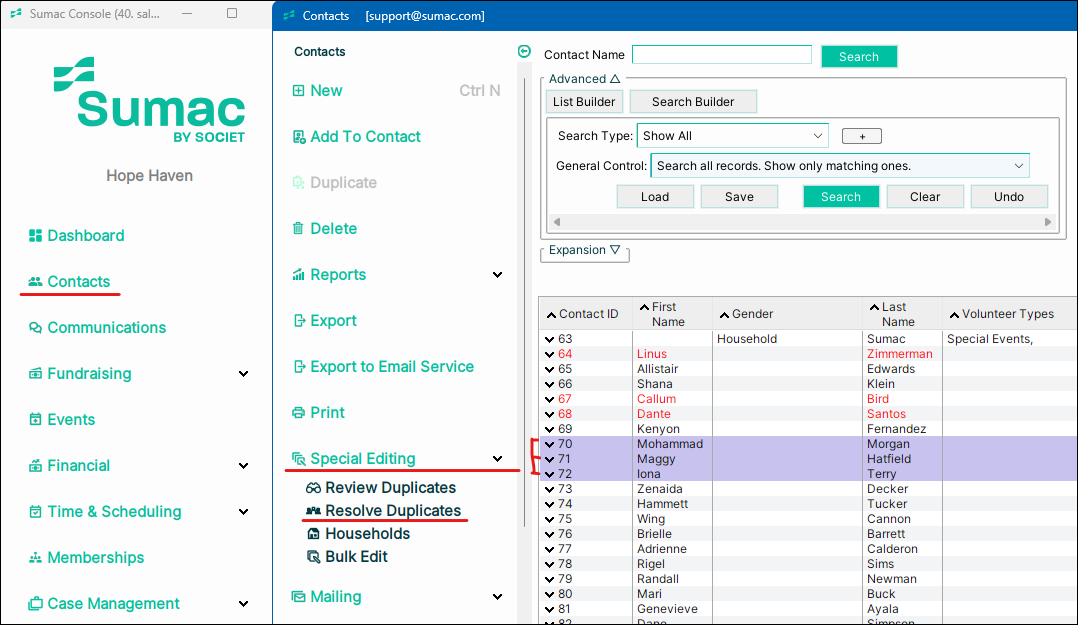Click the Time & Scheduling icon
Image resolution: width=1078 pixels, height=625 pixels.
(x=35, y=512)
